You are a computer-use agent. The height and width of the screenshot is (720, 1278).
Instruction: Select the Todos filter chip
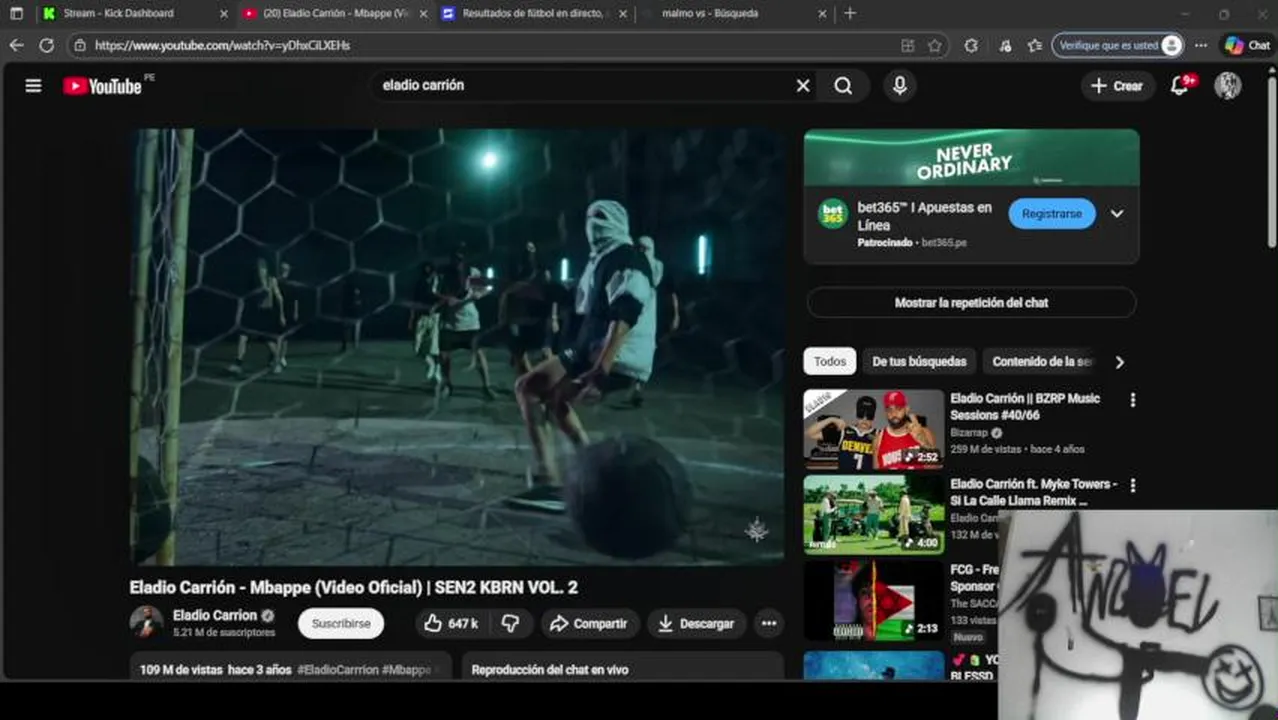pos(829,362)
